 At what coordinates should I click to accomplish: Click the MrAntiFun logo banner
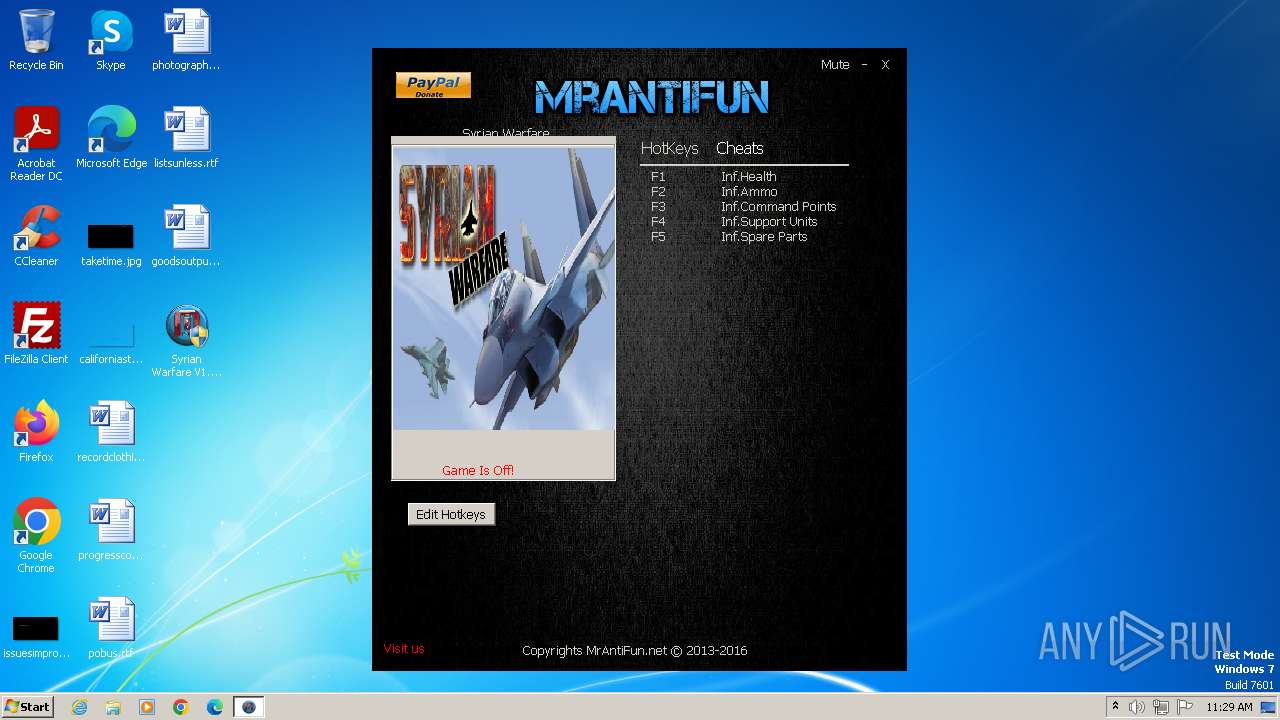652,97
